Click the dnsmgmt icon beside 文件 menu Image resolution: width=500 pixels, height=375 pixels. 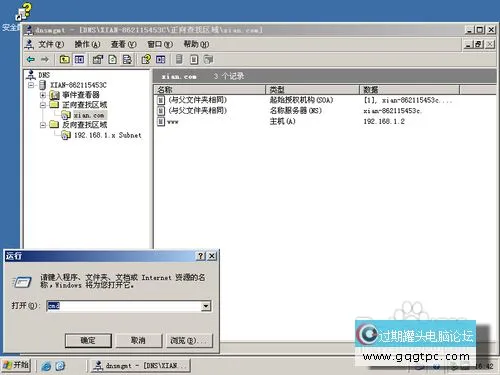point(30,44)
